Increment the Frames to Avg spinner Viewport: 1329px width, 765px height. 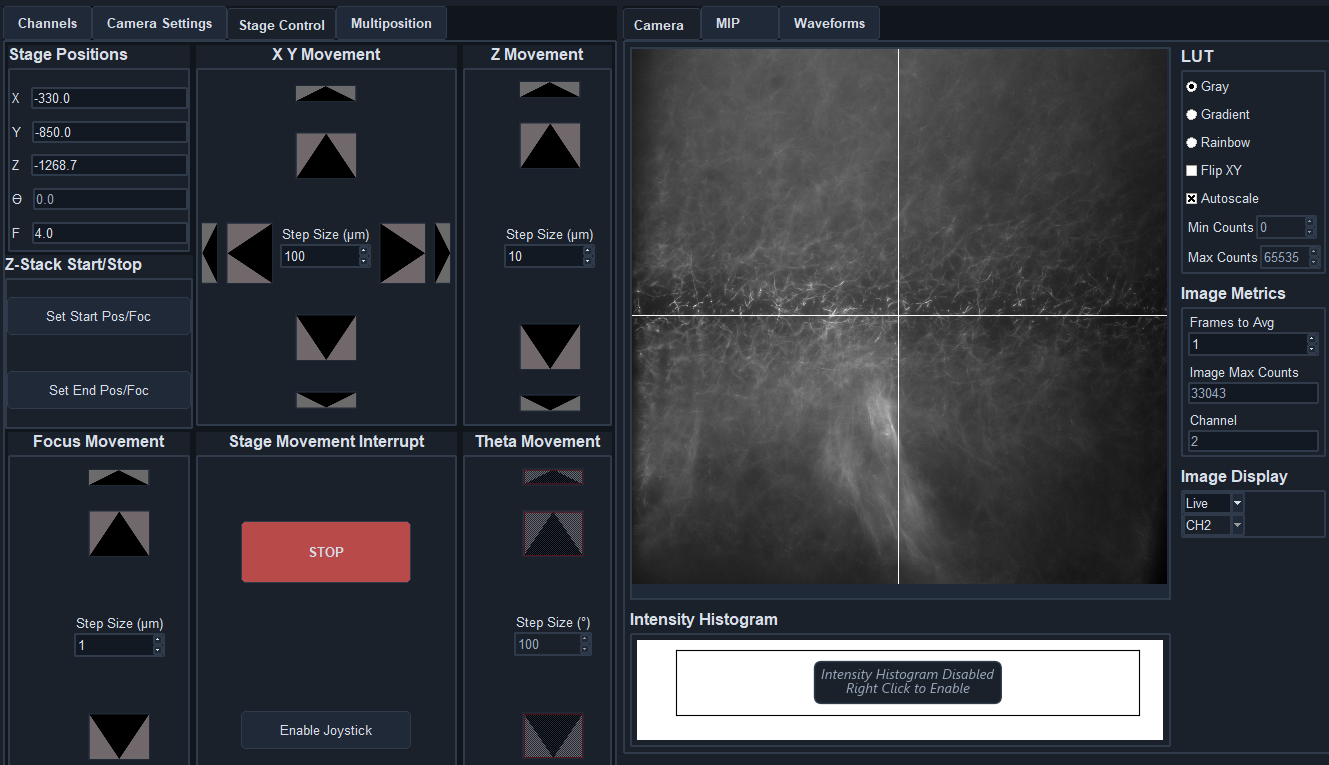1312,339
